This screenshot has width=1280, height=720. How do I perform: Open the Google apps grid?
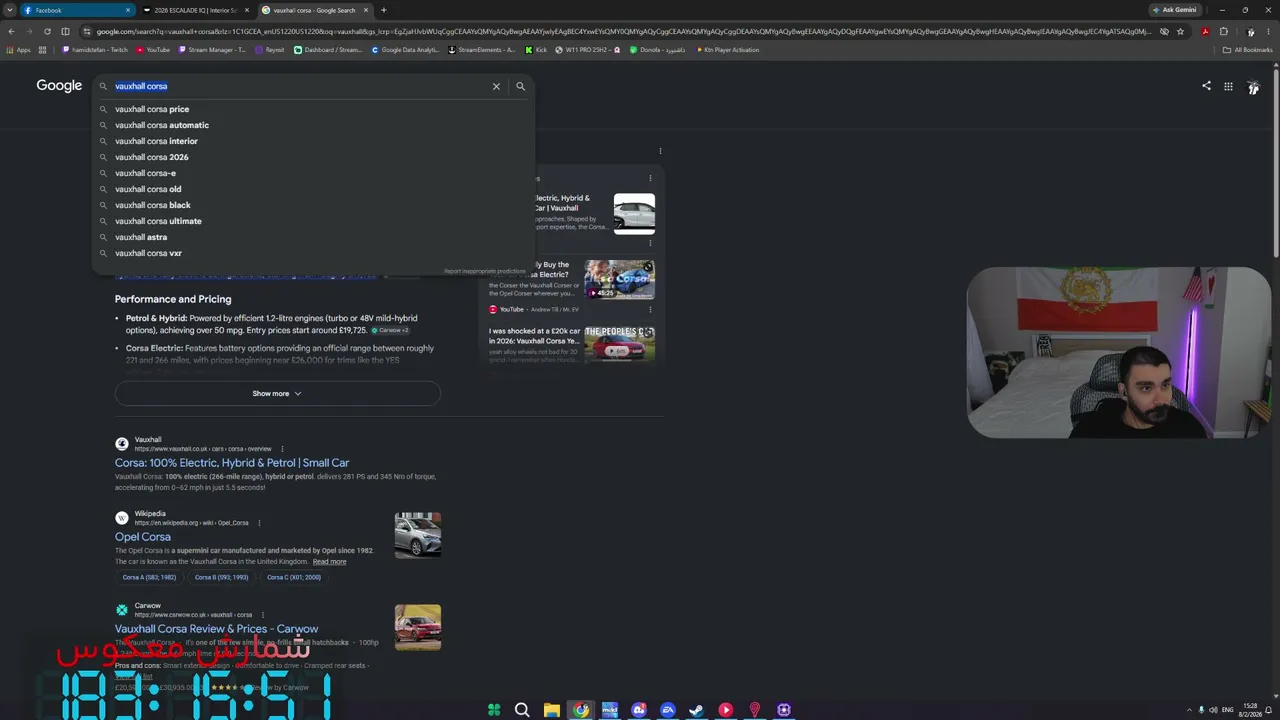click(1228, 86)
